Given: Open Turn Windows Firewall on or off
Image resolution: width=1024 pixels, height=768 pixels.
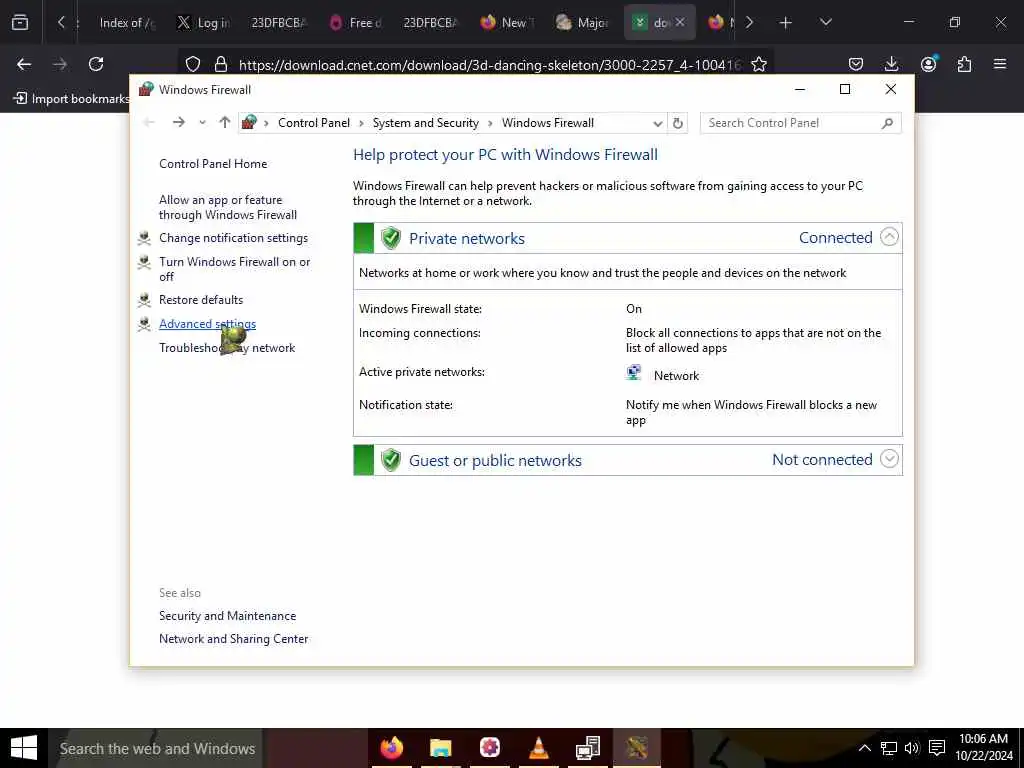Looking at the screenshot, I should click(234, 269).
